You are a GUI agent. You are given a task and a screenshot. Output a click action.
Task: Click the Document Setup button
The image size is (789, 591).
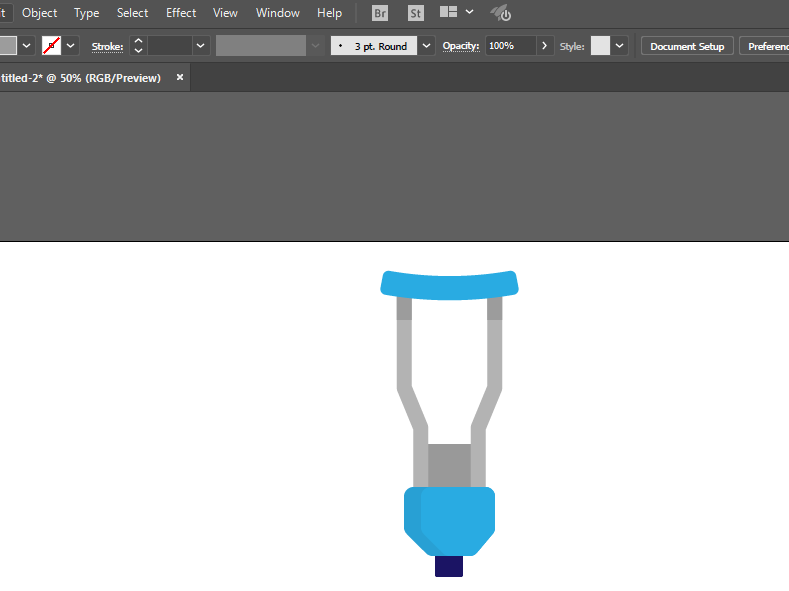687,46
